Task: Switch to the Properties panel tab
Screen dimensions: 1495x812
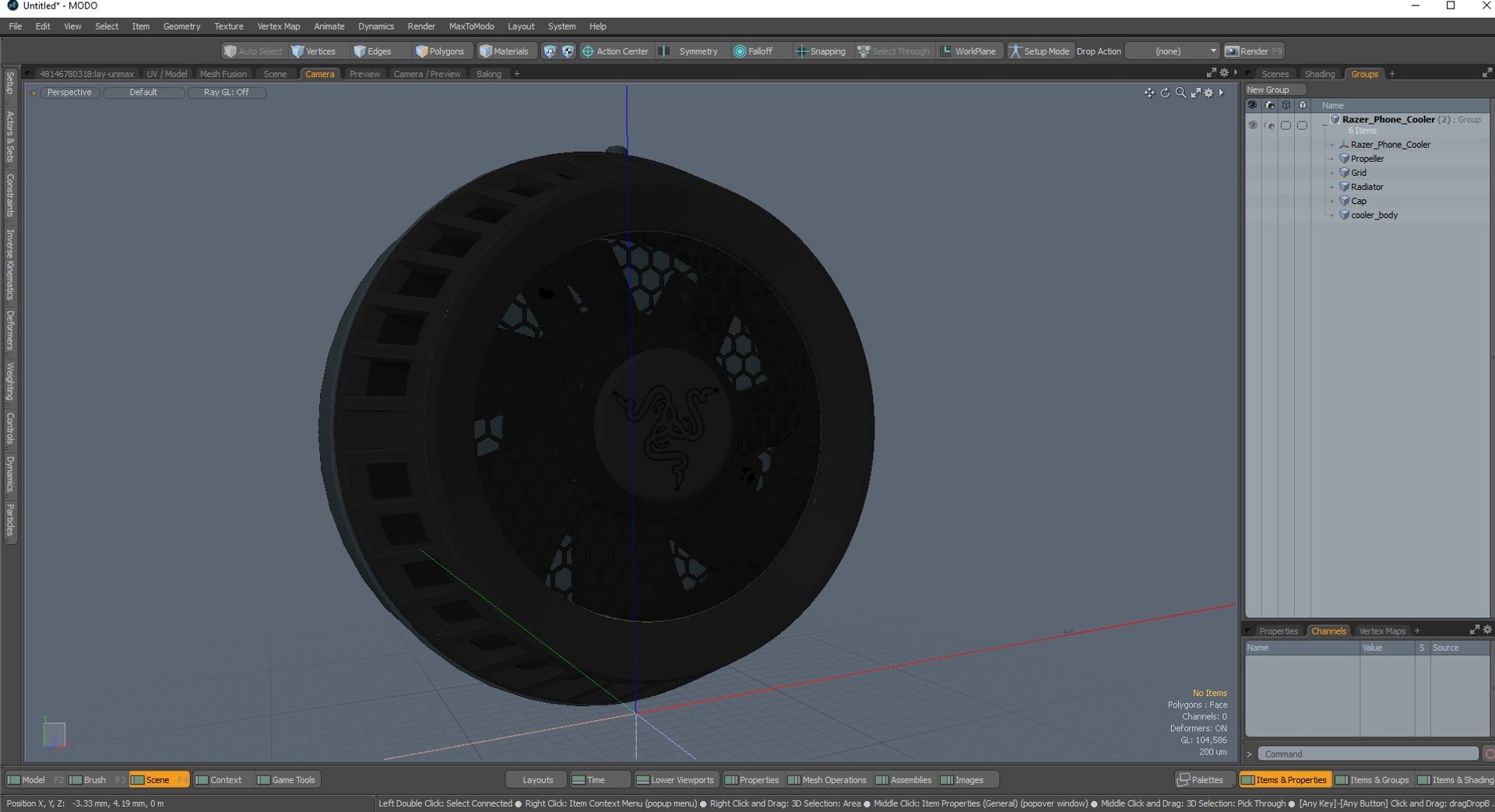Action: point(1278,631)
